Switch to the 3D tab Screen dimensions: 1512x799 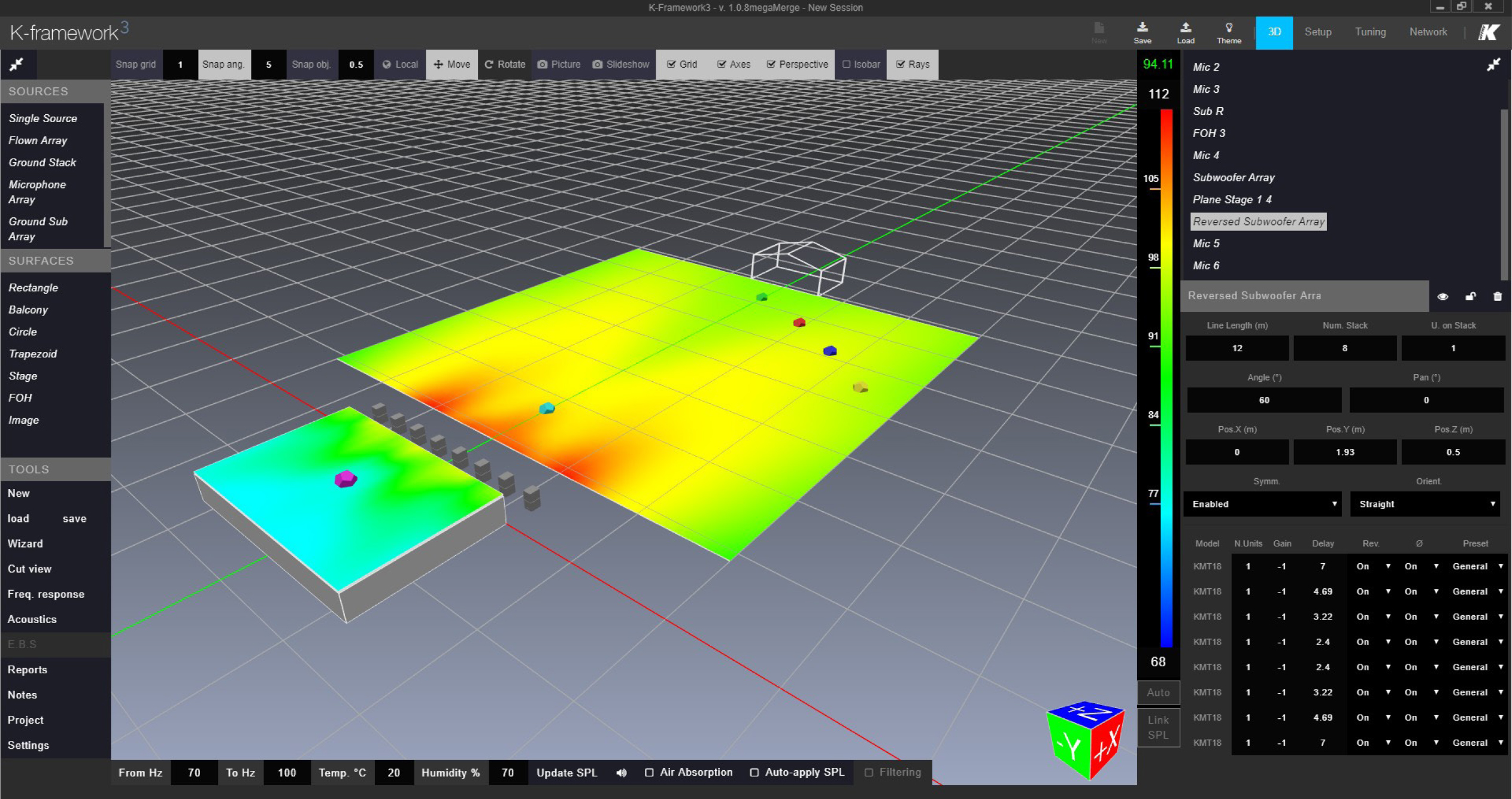1274,32
